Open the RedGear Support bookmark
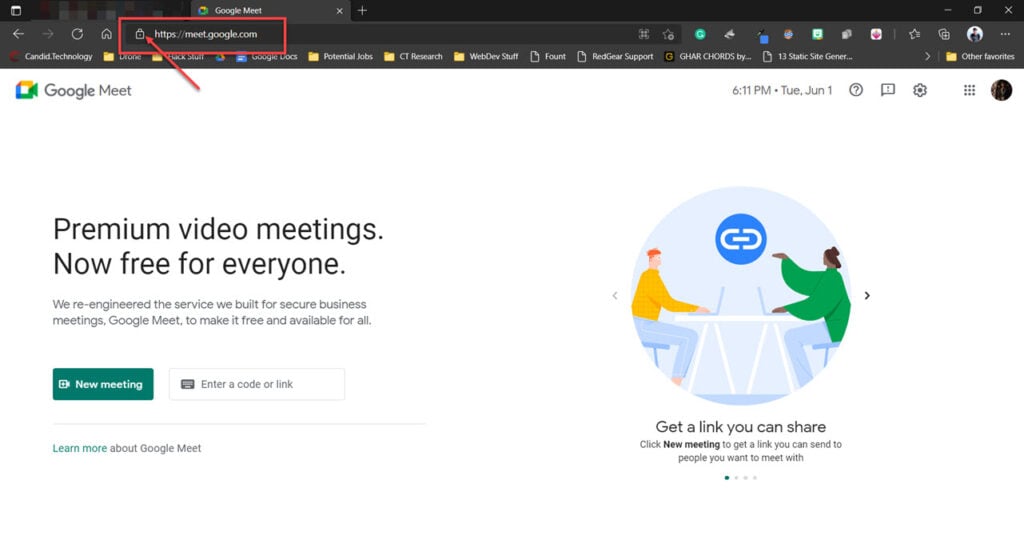The image size is (1024, 556). (x=615, y=56)
